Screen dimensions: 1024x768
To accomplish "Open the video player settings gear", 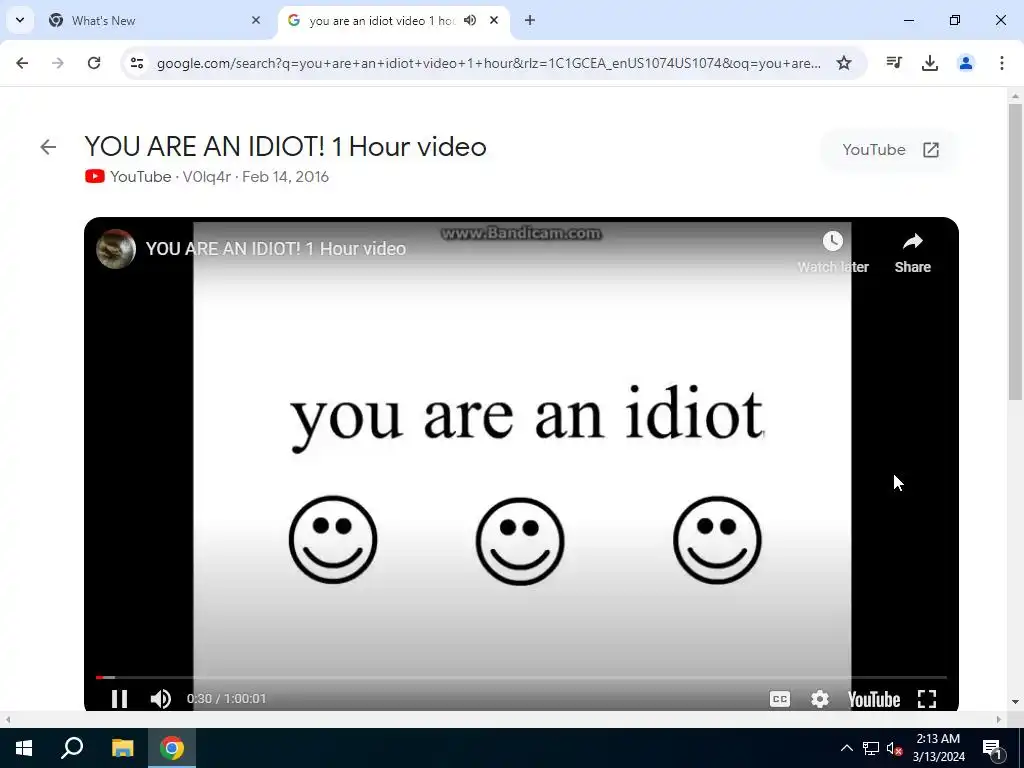I will point(820,699).
